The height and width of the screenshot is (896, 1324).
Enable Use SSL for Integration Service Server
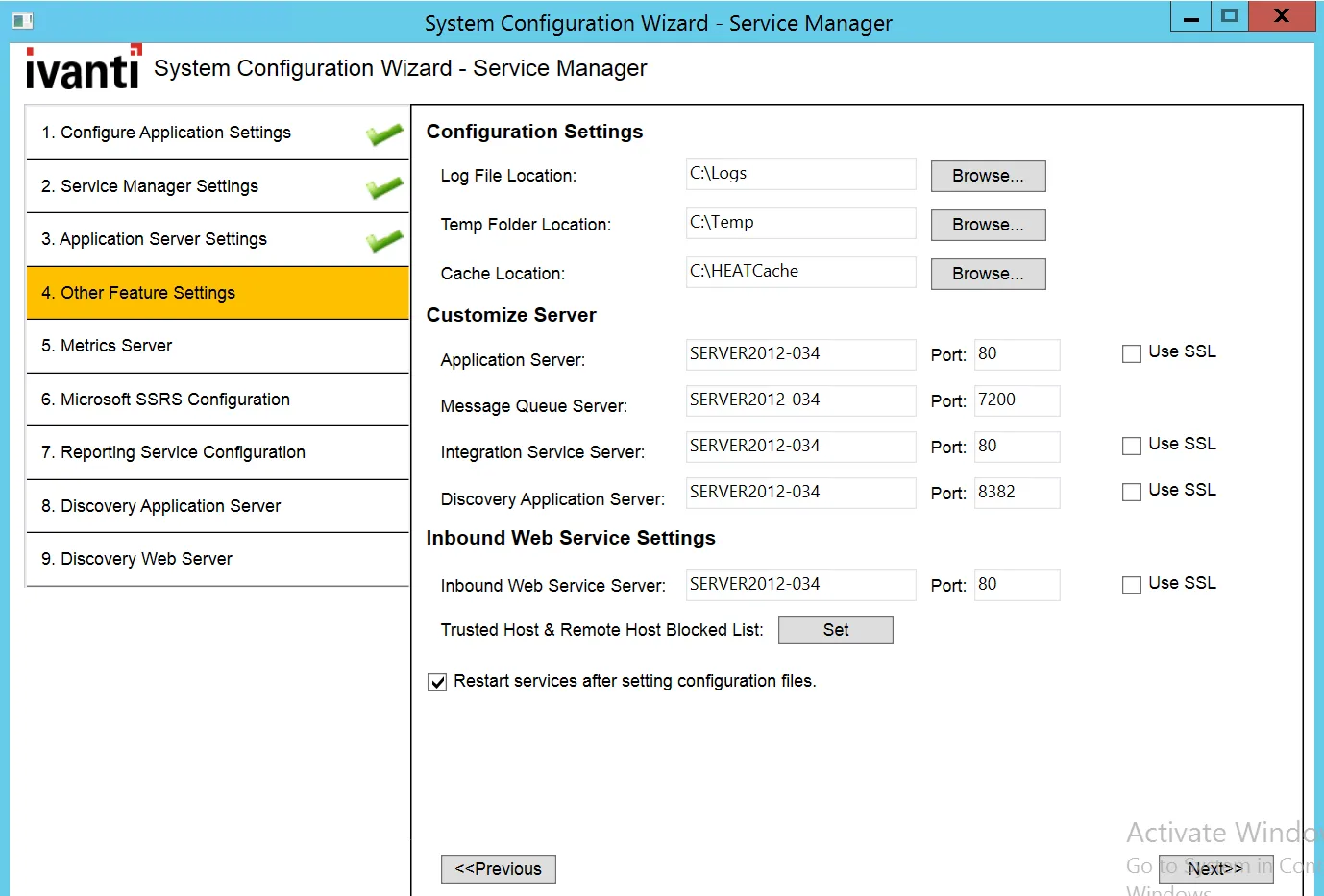(1132, 446)
